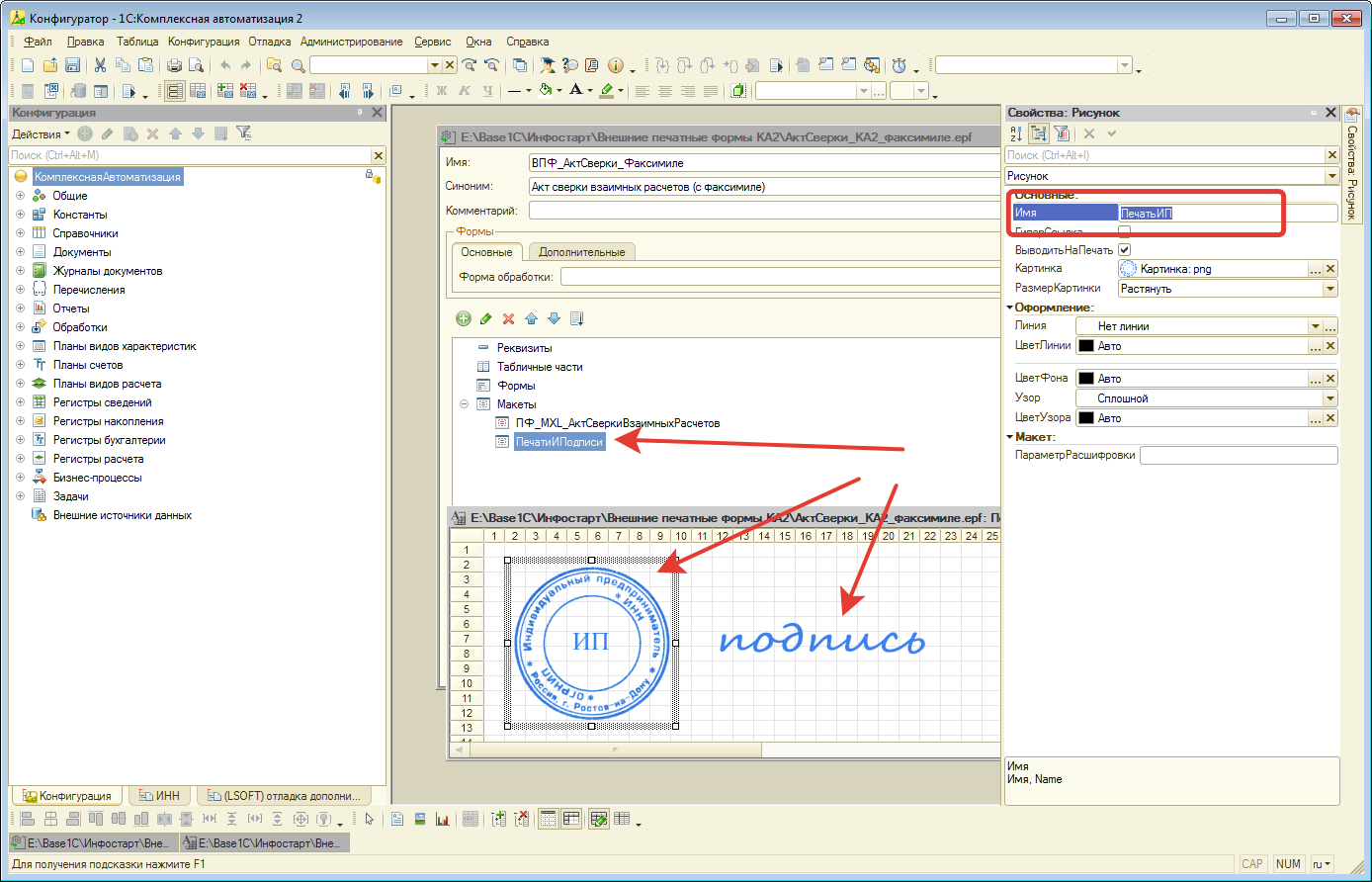Open the Конфигурация menu
1372x882 pixels.
[x=204, y=42]
